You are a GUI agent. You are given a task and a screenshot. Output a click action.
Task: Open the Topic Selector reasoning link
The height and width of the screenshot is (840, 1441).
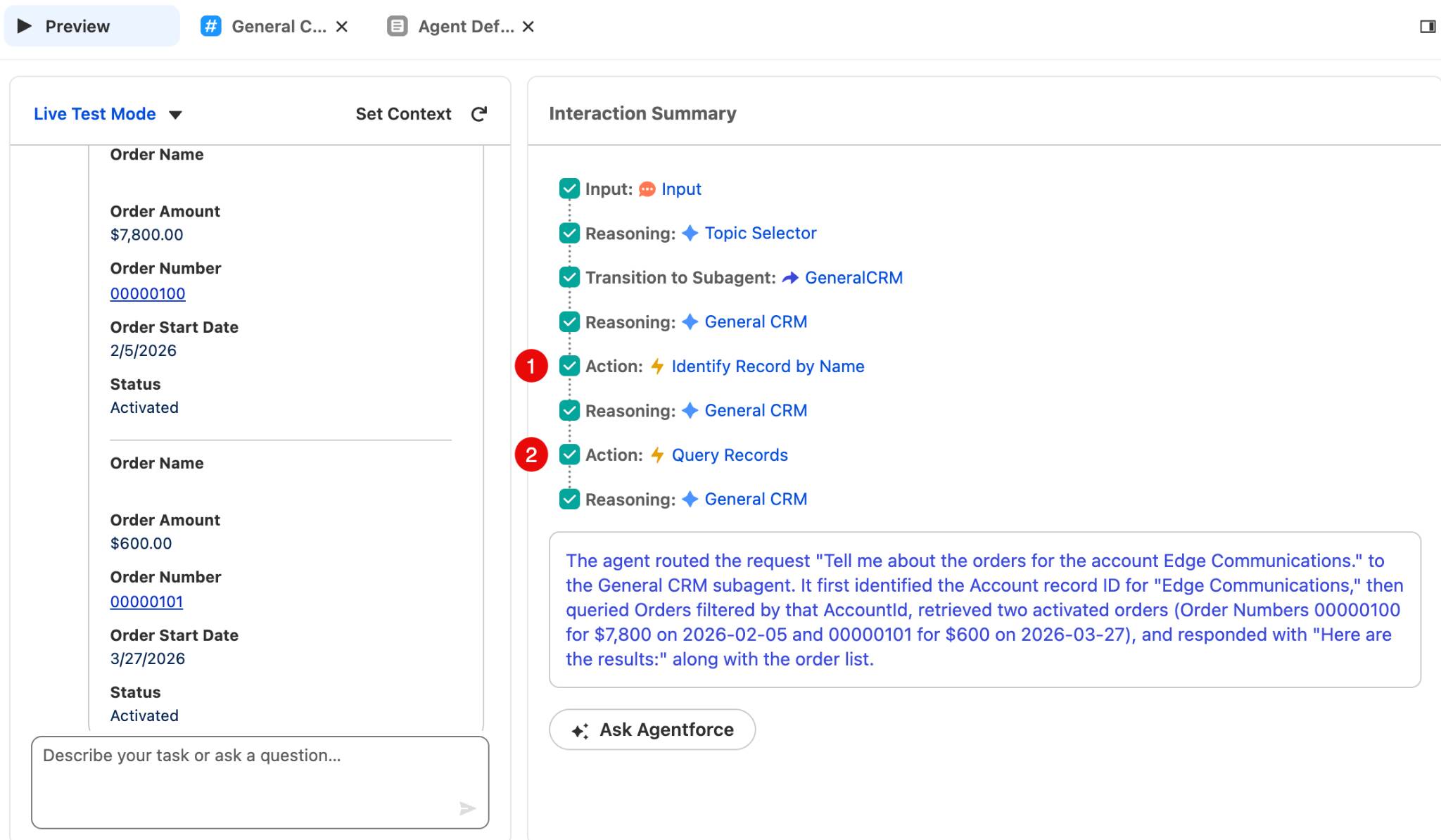click(x=761, y=233)
